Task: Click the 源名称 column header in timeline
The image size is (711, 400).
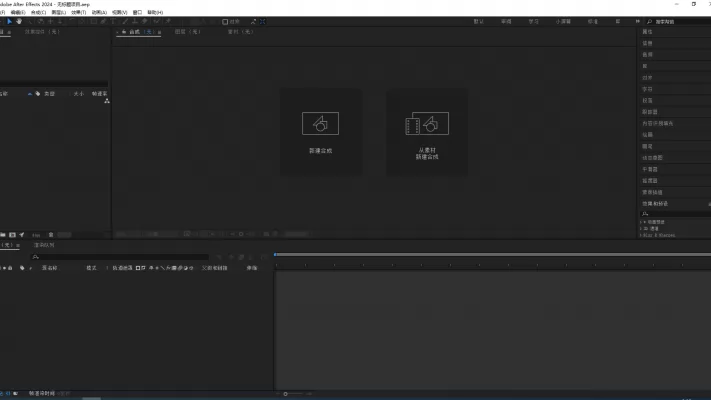Action: [50, 268]
